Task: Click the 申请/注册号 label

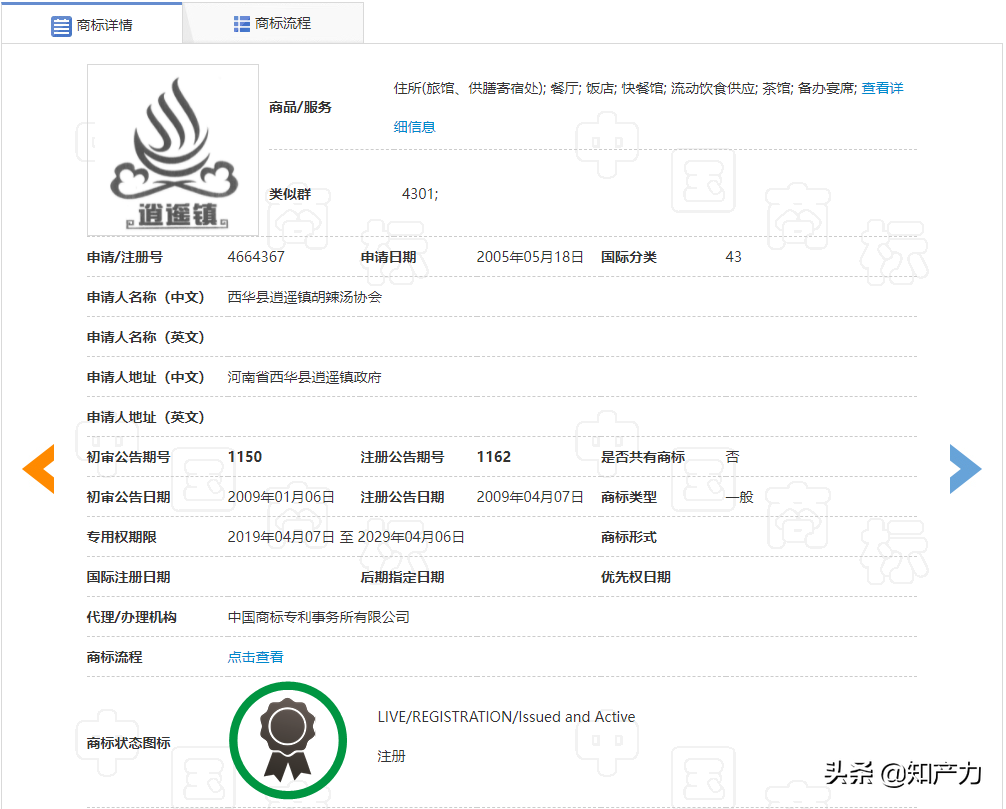Action: coord(125,257)
